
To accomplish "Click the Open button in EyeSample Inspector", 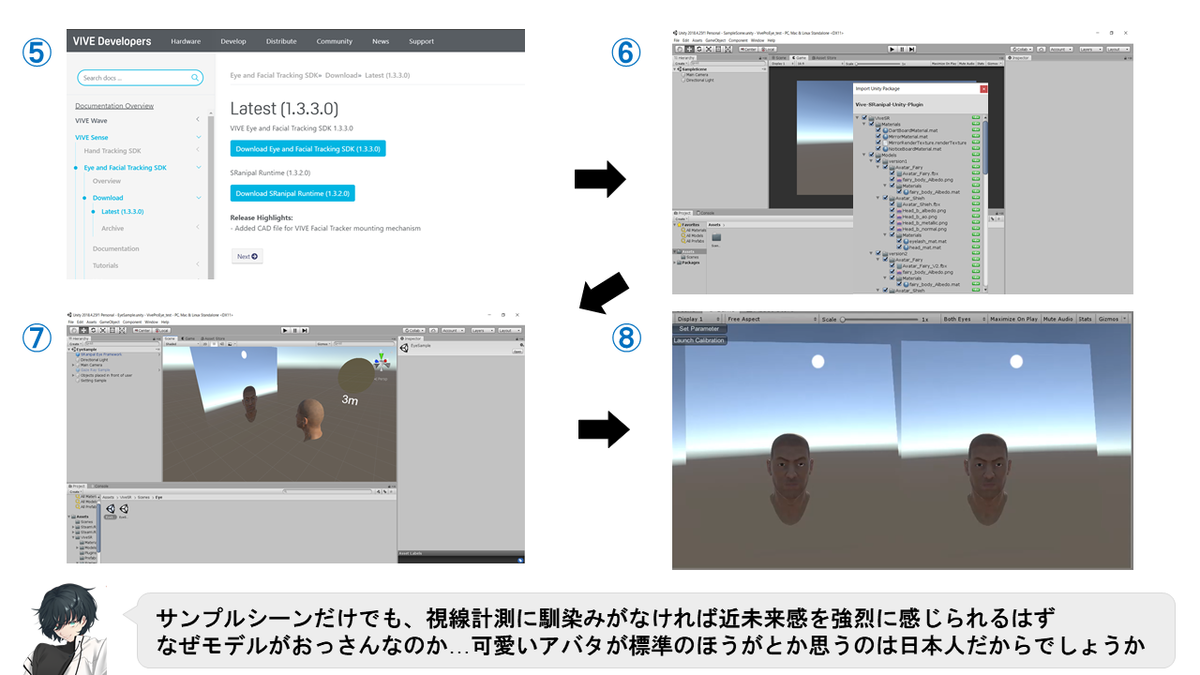I will [x=517, y=351].
